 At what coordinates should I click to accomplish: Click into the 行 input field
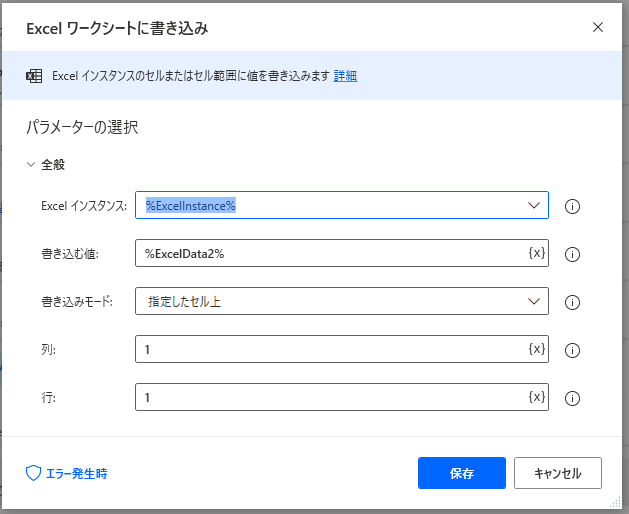point(332,397)
